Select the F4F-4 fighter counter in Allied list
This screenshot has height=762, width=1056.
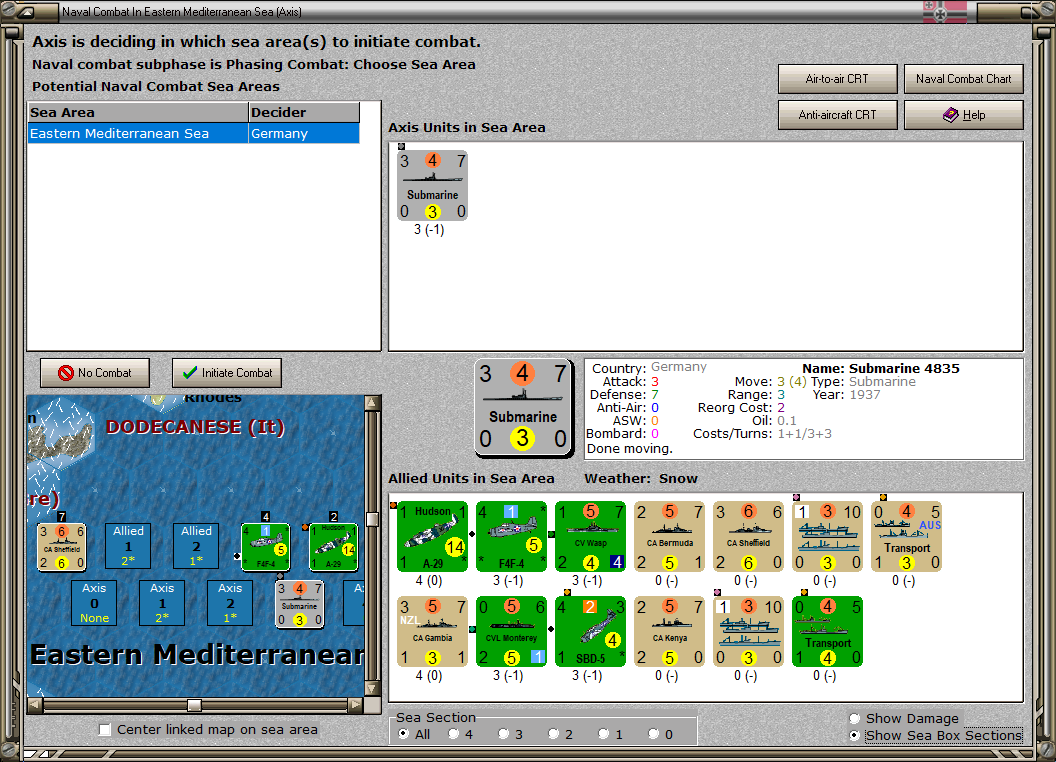511,536
